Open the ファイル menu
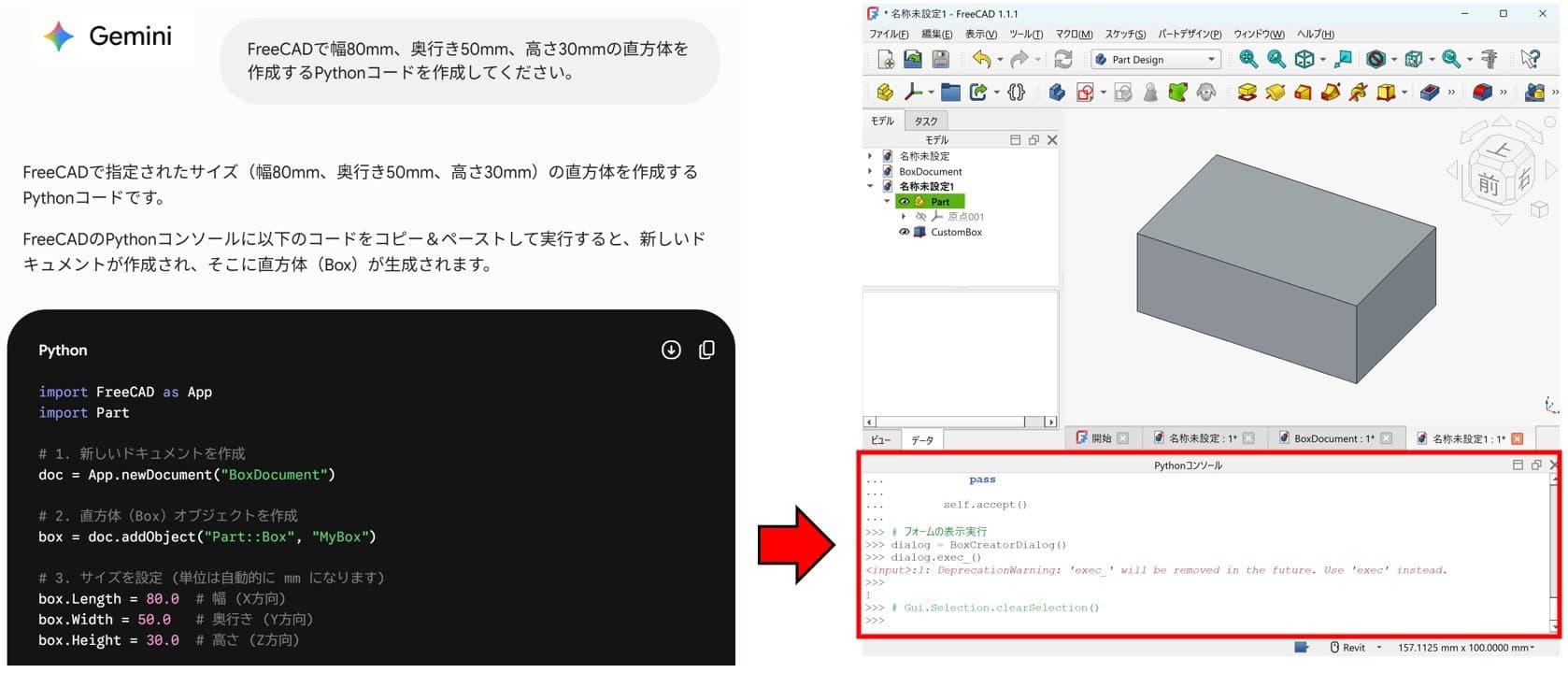Image resolution: width=1568 pixels, height=673 pixels. pyautogui.click(x=889, y=35)
